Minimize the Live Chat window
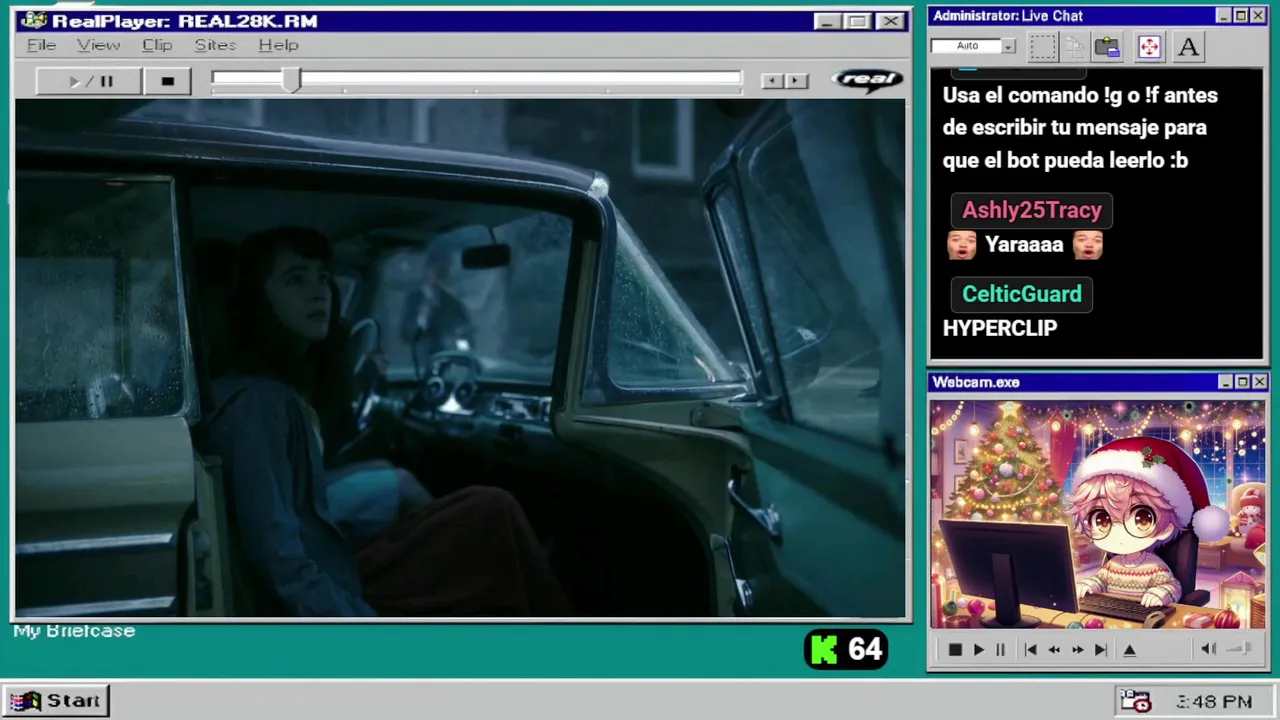This screenshot has width=1280, height=720. (1224, 16)
